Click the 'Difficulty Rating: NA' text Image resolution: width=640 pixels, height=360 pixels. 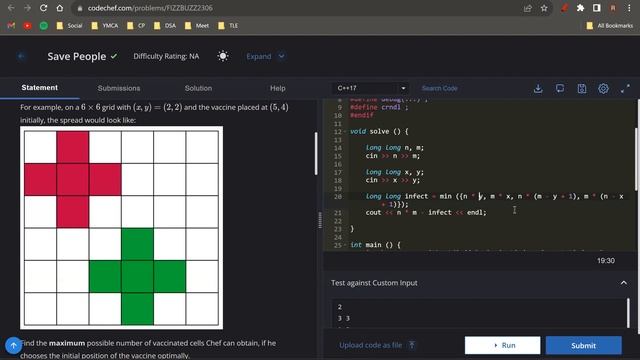tap(166, 56)
